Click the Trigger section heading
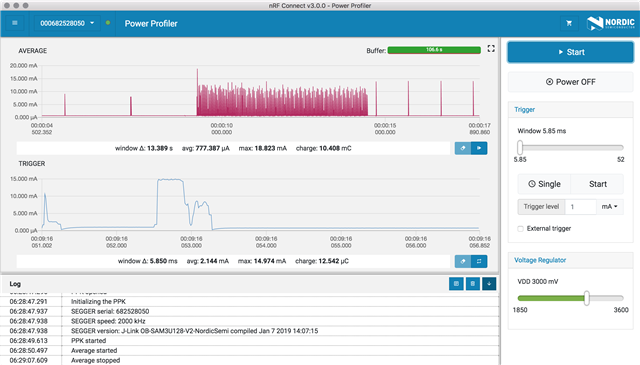 [524, 110]
